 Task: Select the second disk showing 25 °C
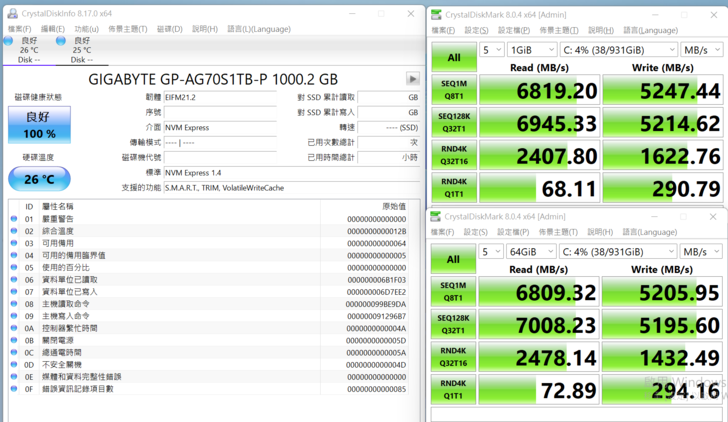pos(81,49)
